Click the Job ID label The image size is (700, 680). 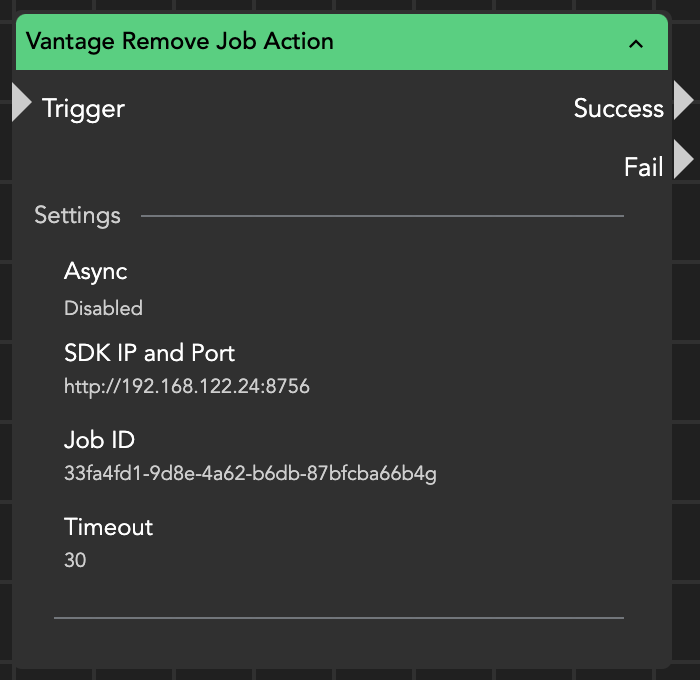coord(99,440)
